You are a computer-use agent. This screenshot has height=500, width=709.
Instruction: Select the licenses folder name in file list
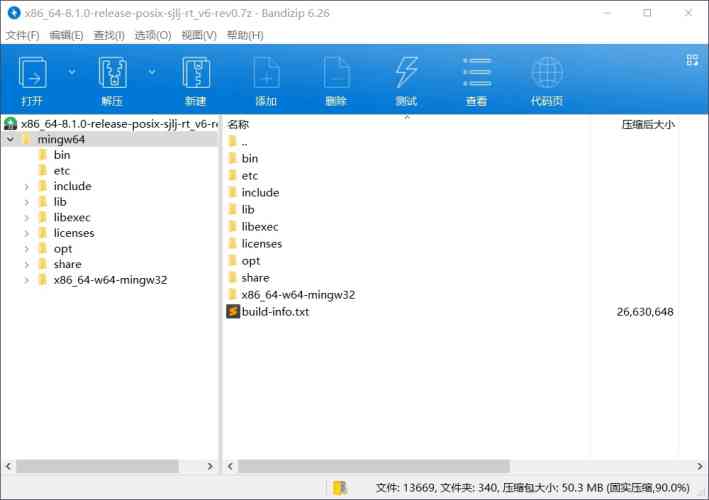(262, 244)
